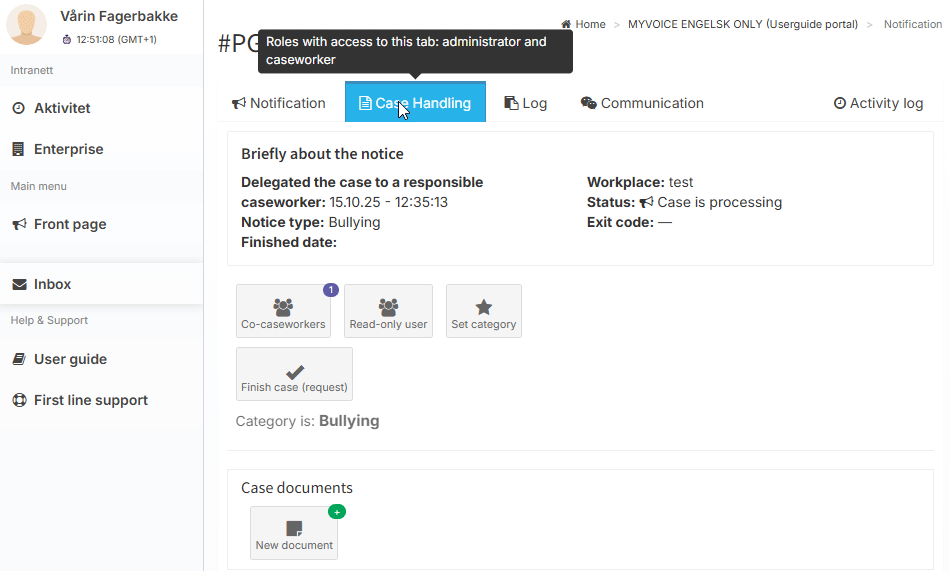
Task: Click the user profile avatar
Action: [x=27, y=25]
